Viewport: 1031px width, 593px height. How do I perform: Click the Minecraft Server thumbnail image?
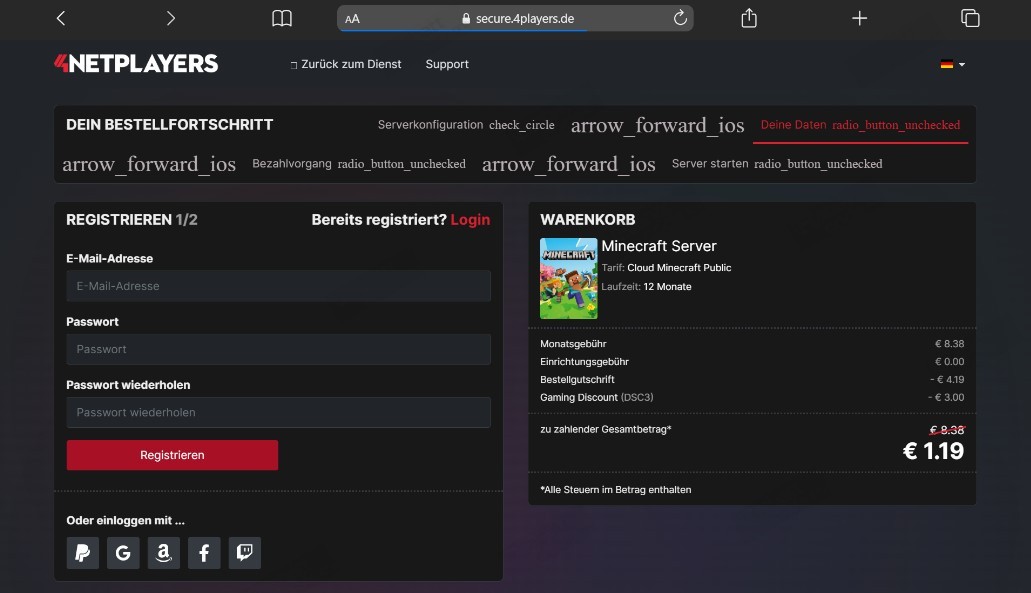point(568,277)
